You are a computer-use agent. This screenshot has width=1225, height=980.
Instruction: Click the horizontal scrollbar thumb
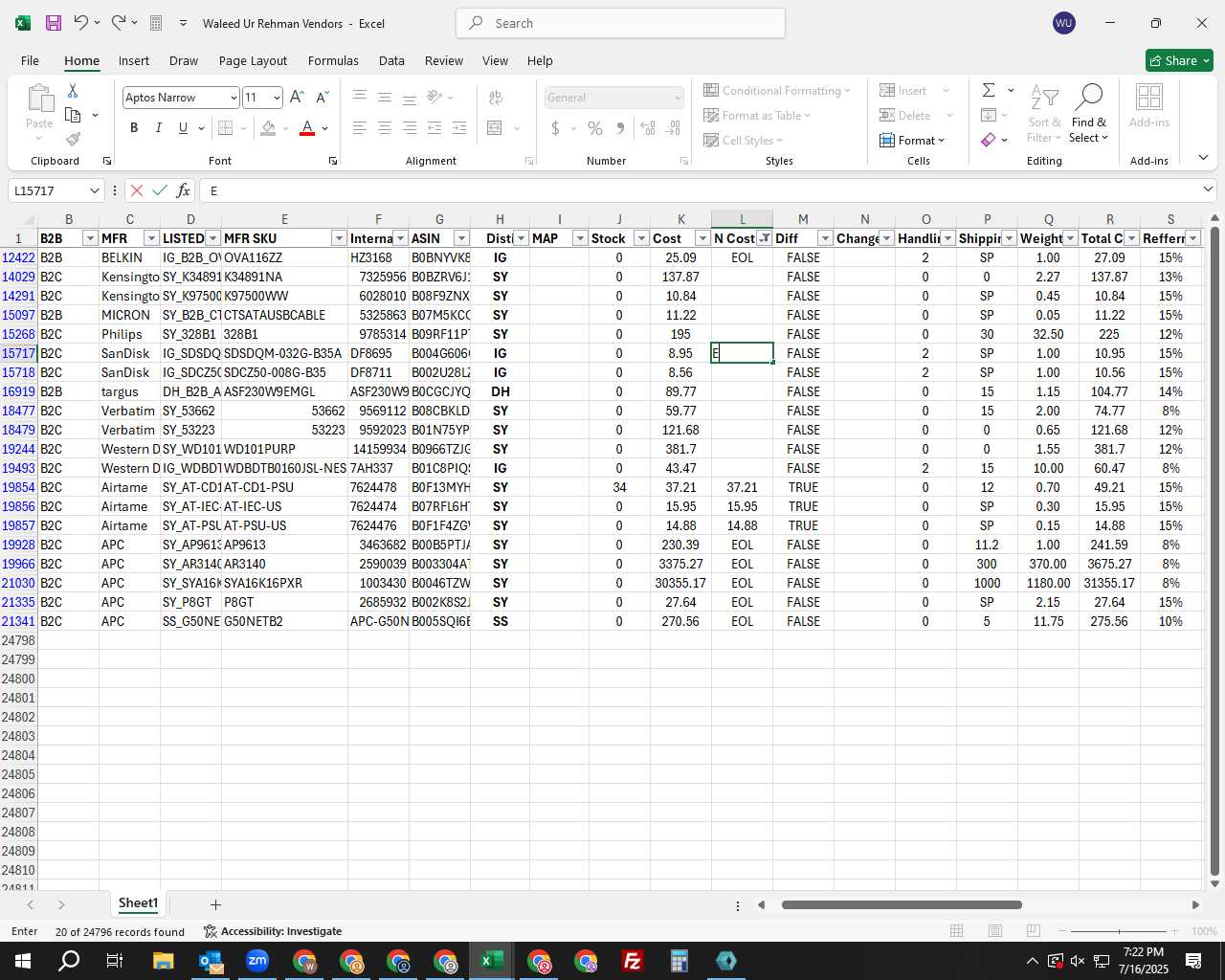tap(902, 904)
